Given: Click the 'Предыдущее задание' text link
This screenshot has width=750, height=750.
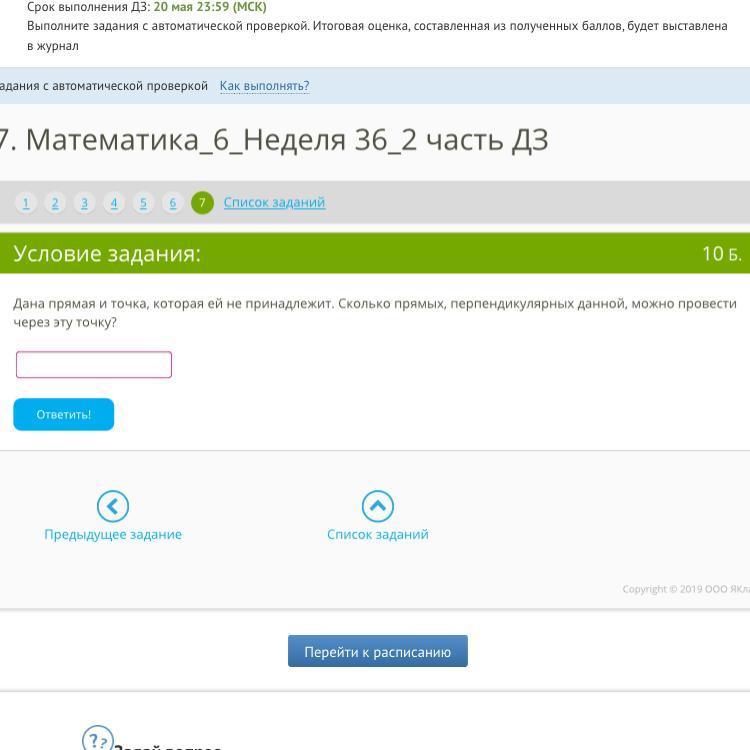Looking at the screenshot, I should [113, 535].
